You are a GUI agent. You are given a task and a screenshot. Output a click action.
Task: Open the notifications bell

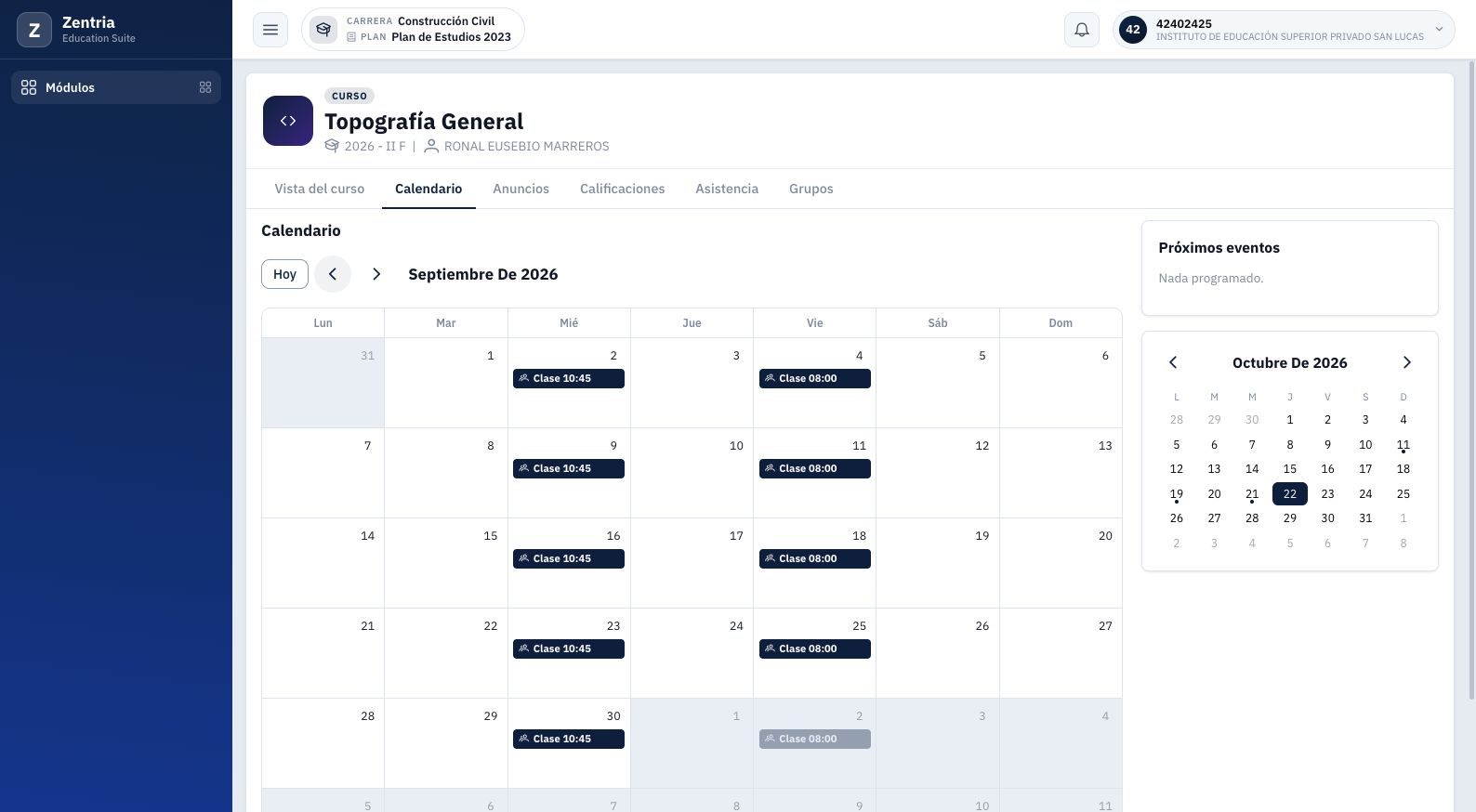(1082, 30)
